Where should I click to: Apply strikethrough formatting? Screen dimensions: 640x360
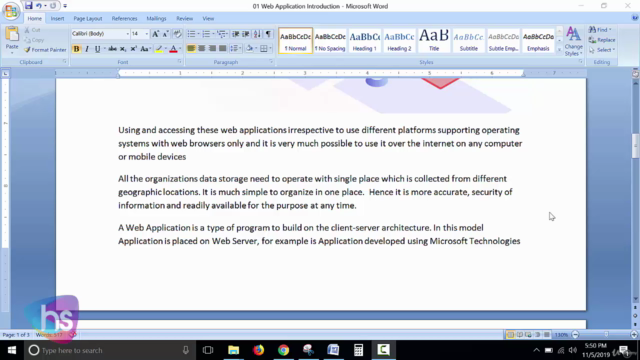(x=112, y=49)
